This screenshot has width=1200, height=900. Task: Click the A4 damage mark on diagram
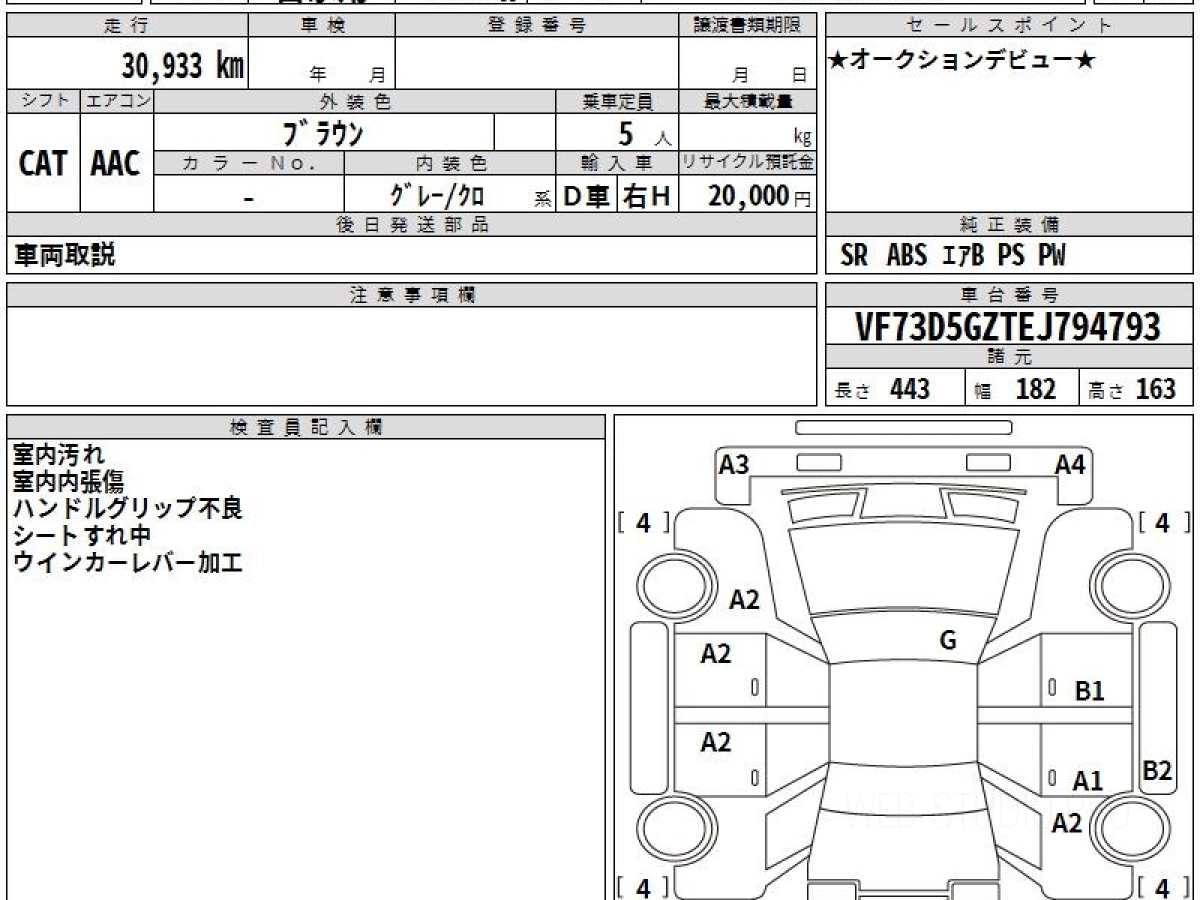click(x=1070, y=464)
